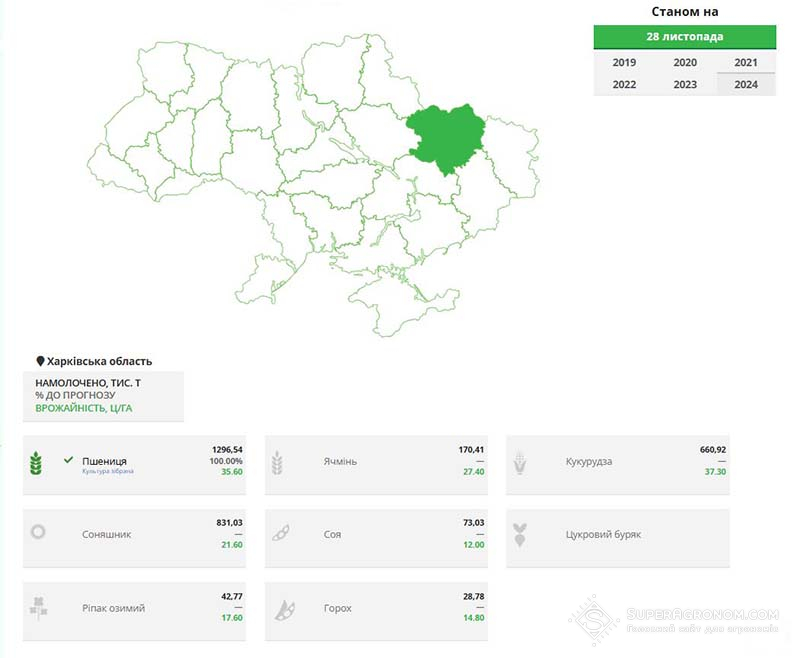800x658 pixels.
Task: Click the SuperAgronom.com logo link
Action: (x=674, y=620)
